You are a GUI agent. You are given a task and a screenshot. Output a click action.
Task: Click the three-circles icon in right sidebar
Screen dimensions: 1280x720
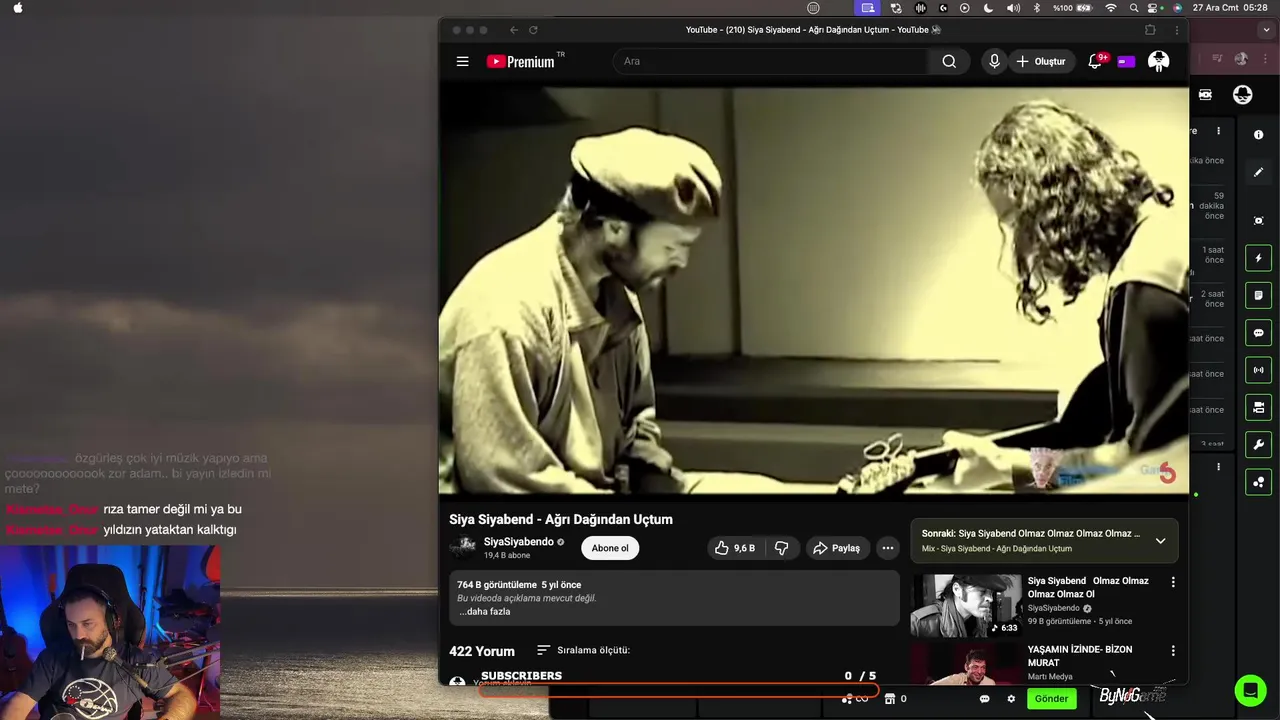point(1258,482)
